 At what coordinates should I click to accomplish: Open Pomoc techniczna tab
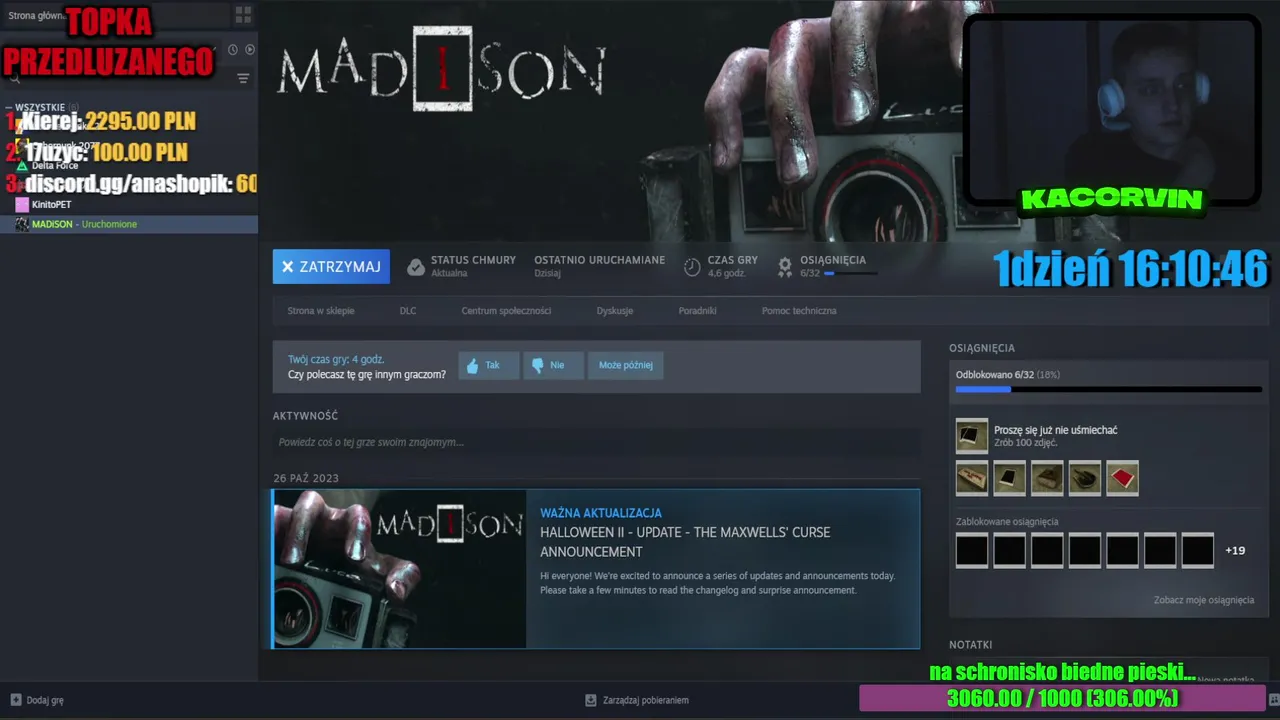799,310
